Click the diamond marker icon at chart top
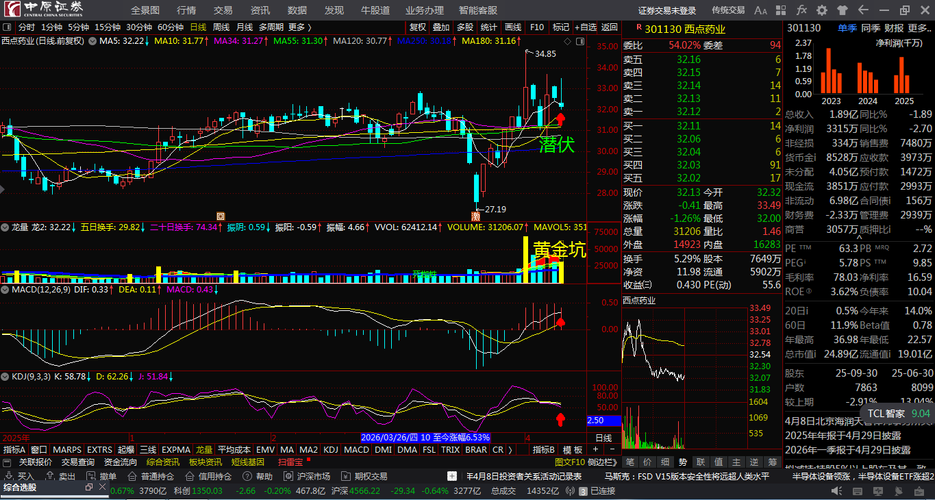This screenshot has height=500, width=935. coord(566,41)
